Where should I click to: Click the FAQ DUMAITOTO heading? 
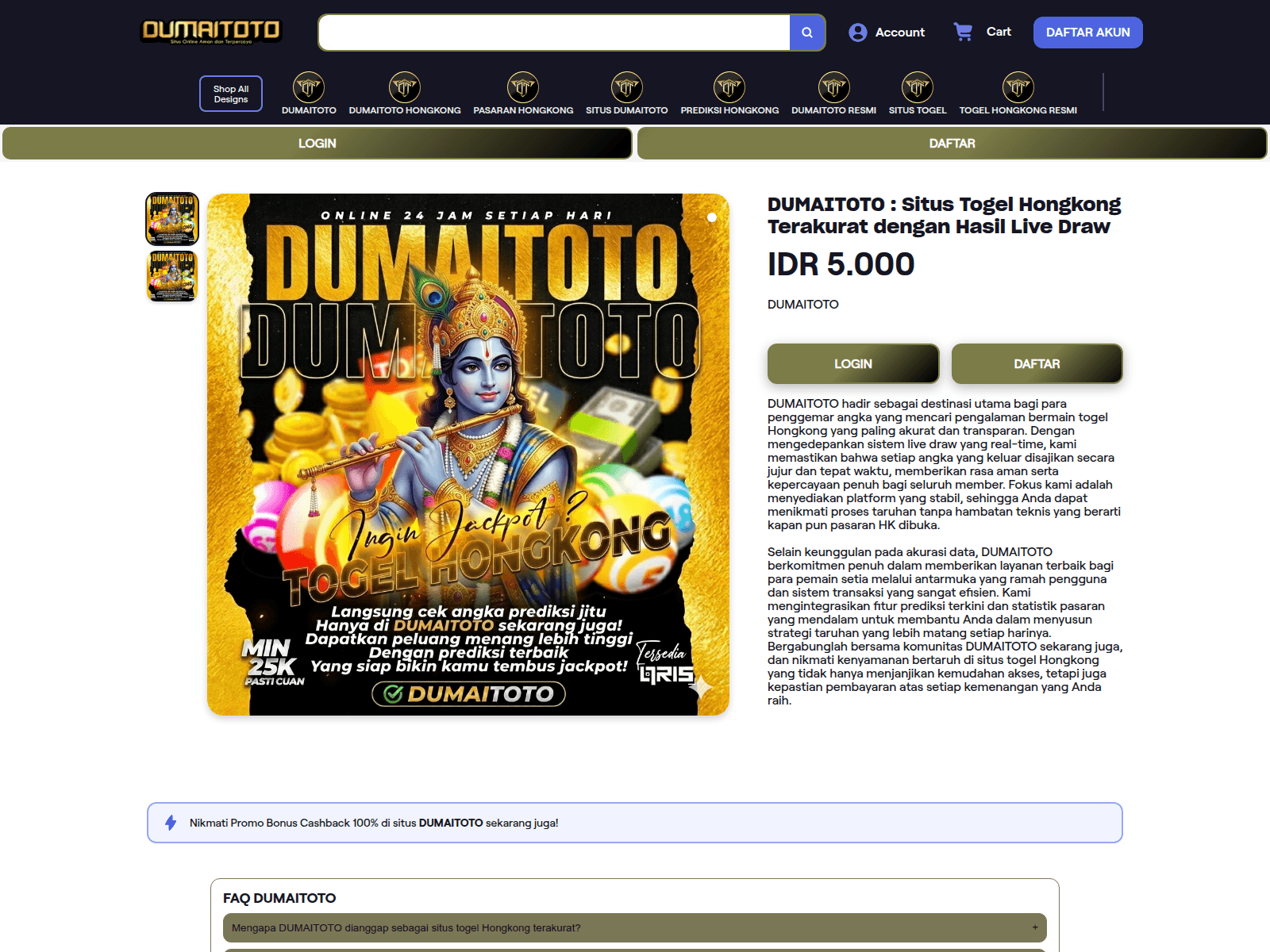(279, 898)
